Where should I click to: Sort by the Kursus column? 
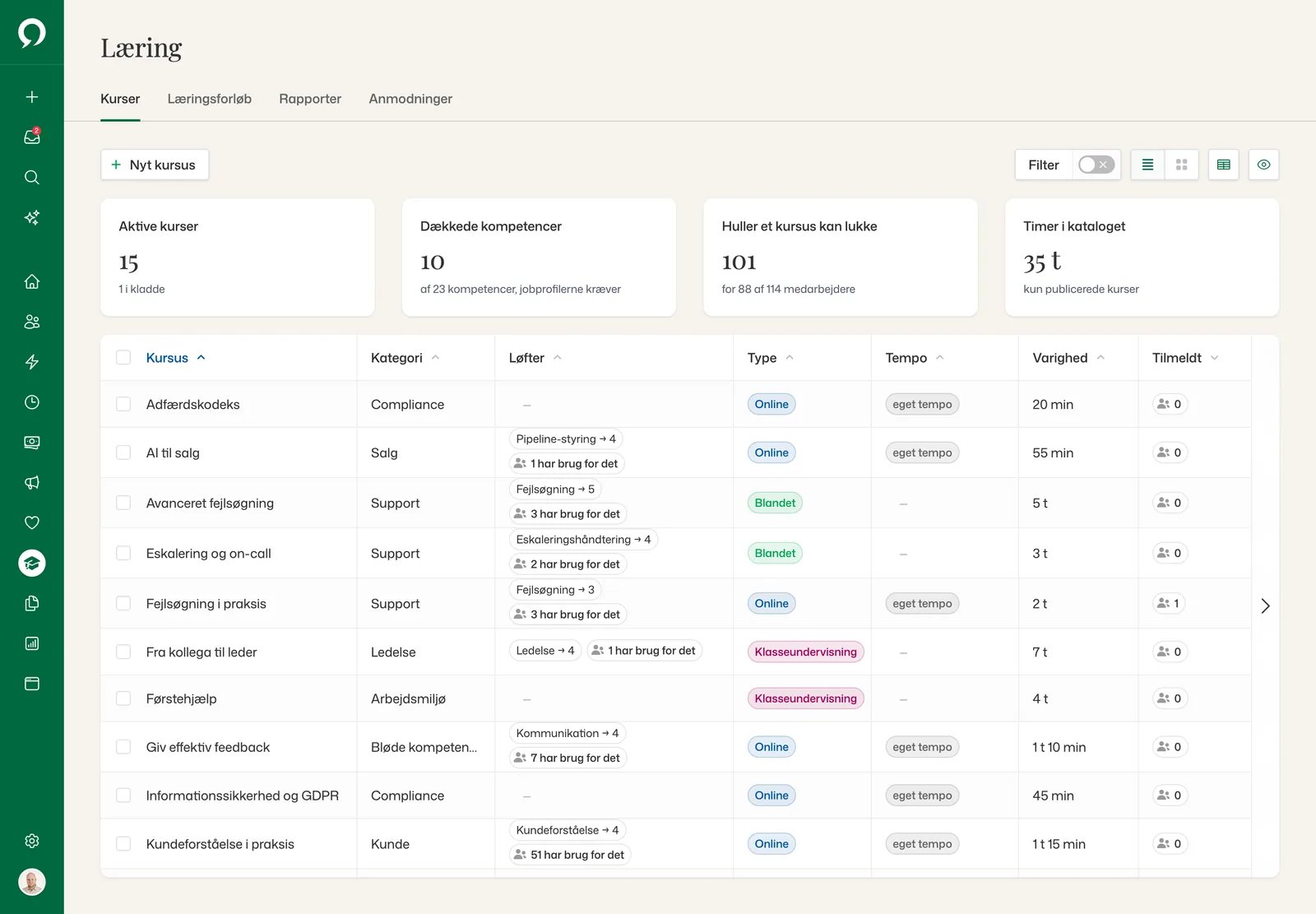pyautogui.click(x=175, y=358)
